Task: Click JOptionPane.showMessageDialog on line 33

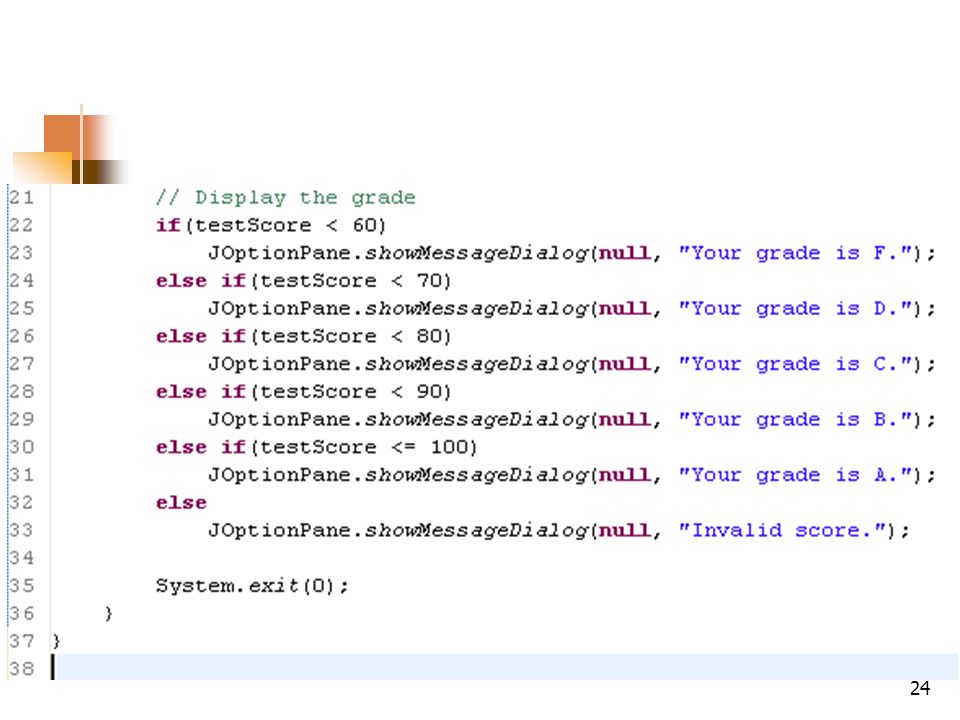Action: pos(398,530)
